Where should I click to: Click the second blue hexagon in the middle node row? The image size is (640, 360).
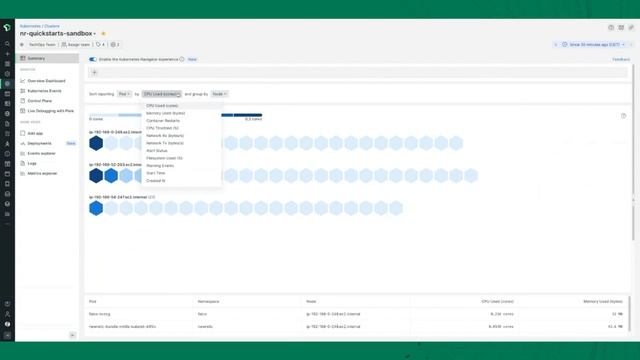coord(111,176)
